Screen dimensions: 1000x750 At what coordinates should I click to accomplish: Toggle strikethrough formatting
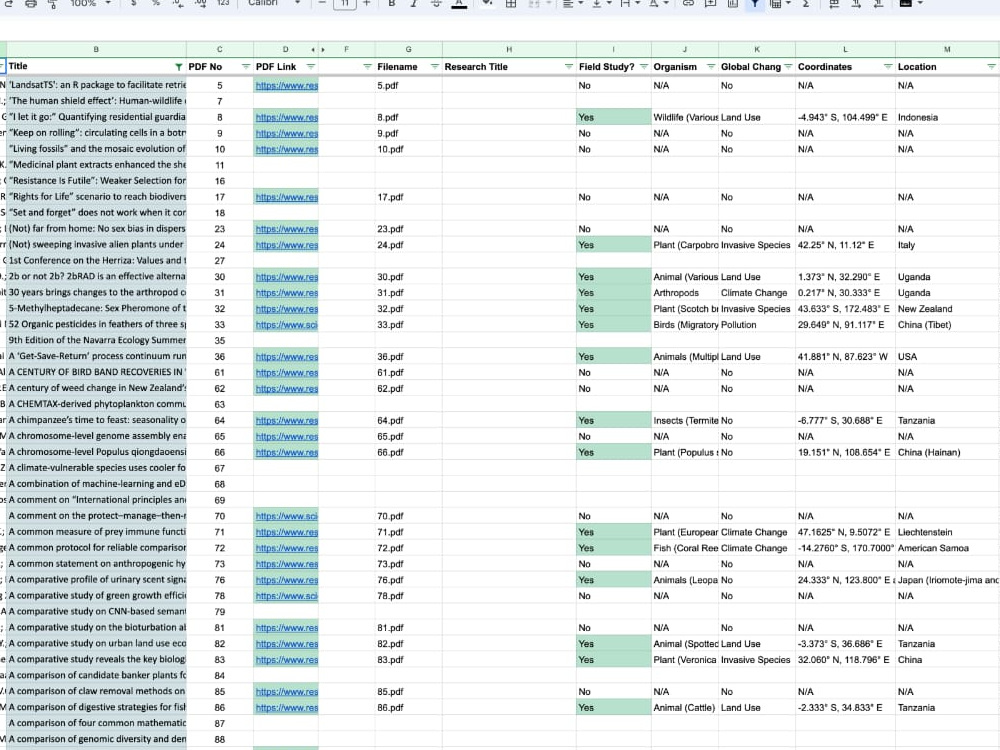click(x=436, y=4)
